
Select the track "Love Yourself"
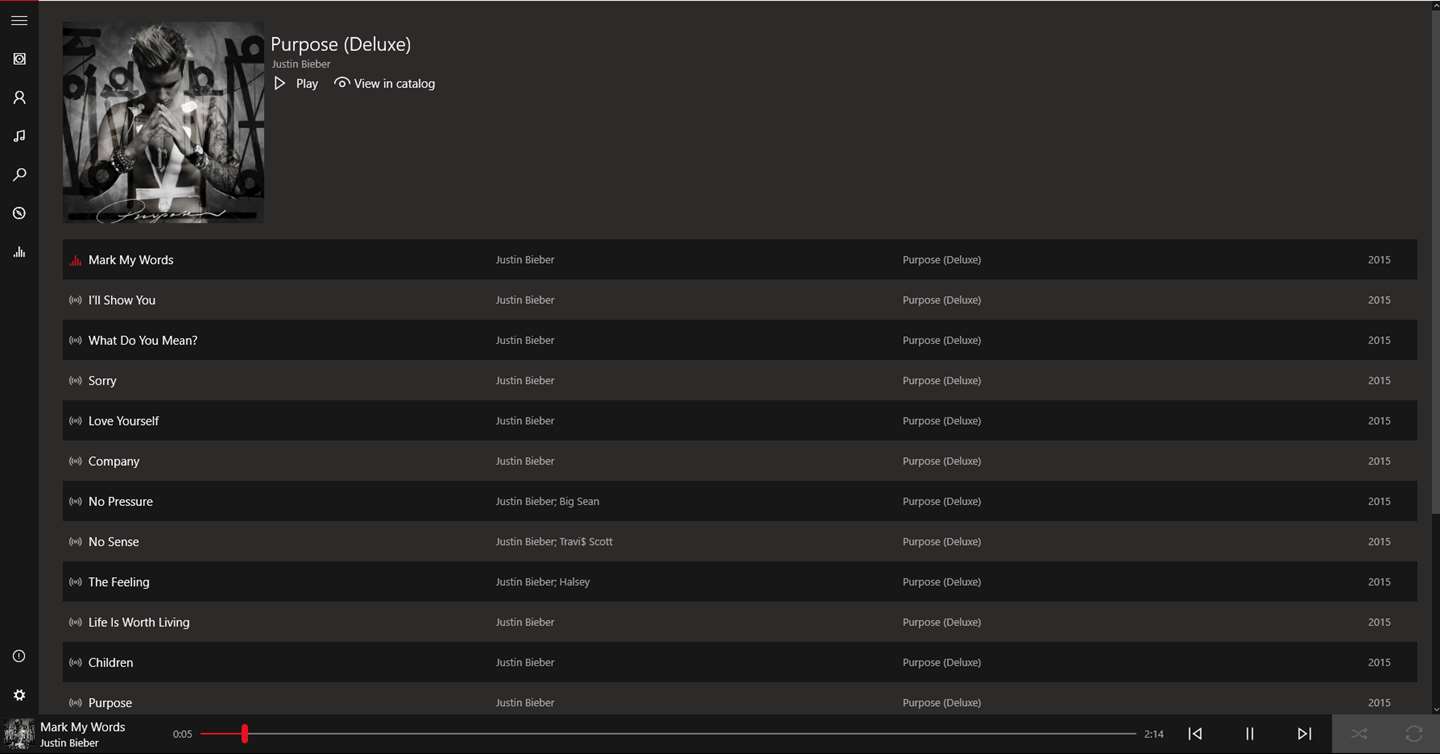pos(124,421)
